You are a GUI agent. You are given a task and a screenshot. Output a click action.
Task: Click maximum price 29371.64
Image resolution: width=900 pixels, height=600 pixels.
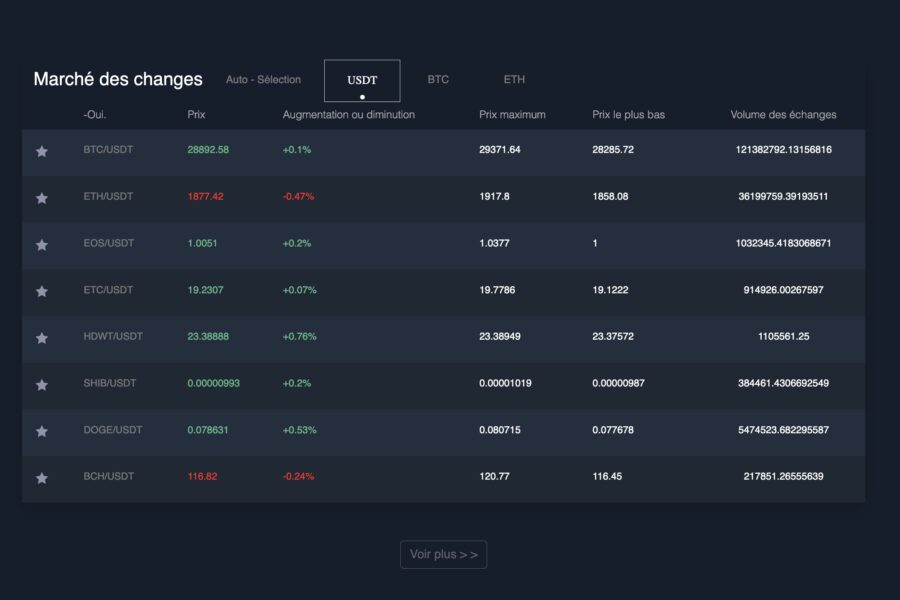(500, 149)
